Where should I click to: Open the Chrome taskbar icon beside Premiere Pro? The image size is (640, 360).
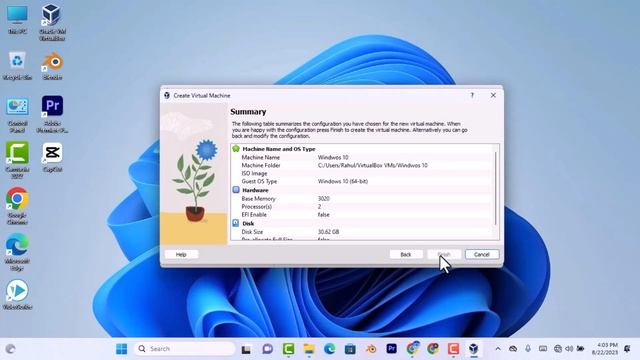click(412, 348)
